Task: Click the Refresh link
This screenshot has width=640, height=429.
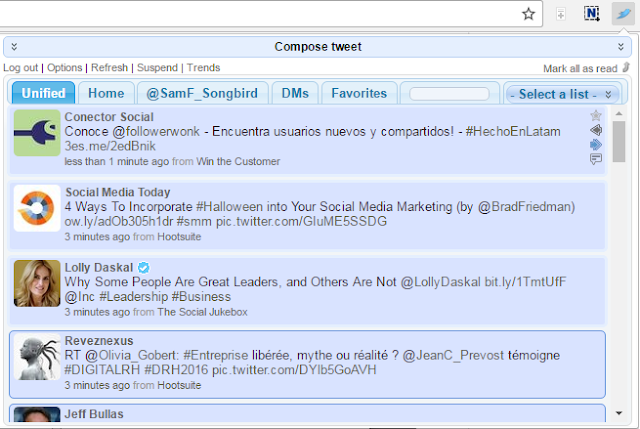Action: click(109, 68)
